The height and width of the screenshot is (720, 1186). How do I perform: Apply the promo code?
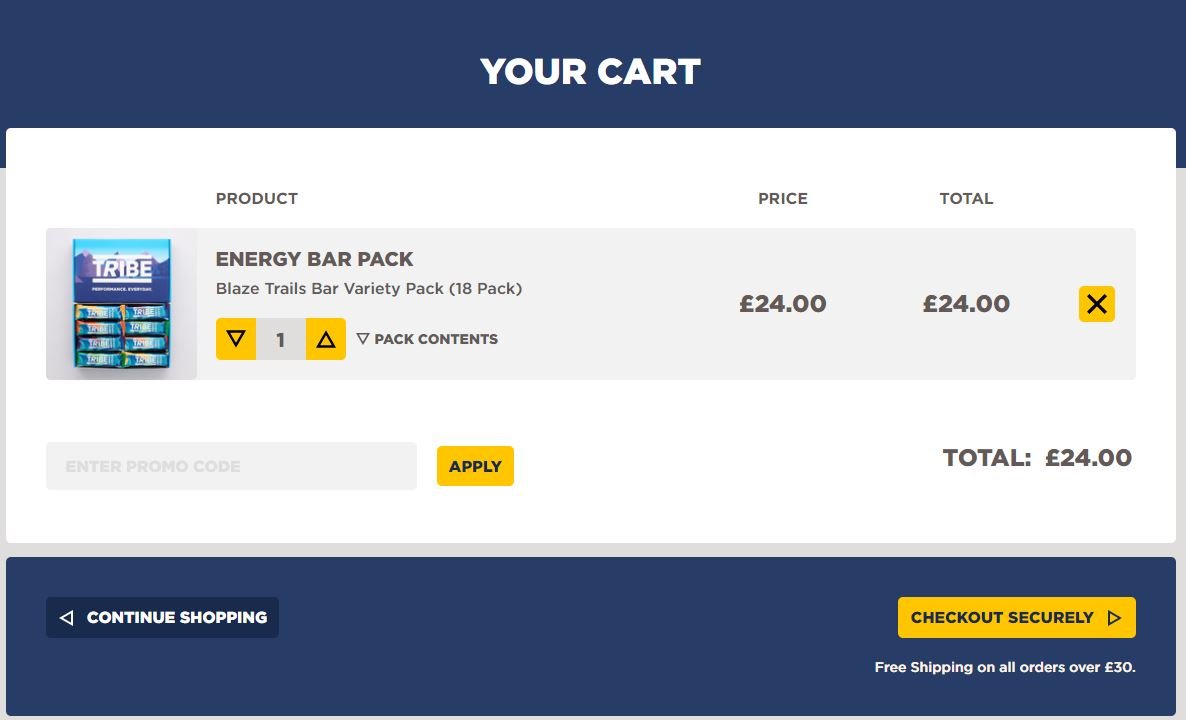(x=475, y=466)
